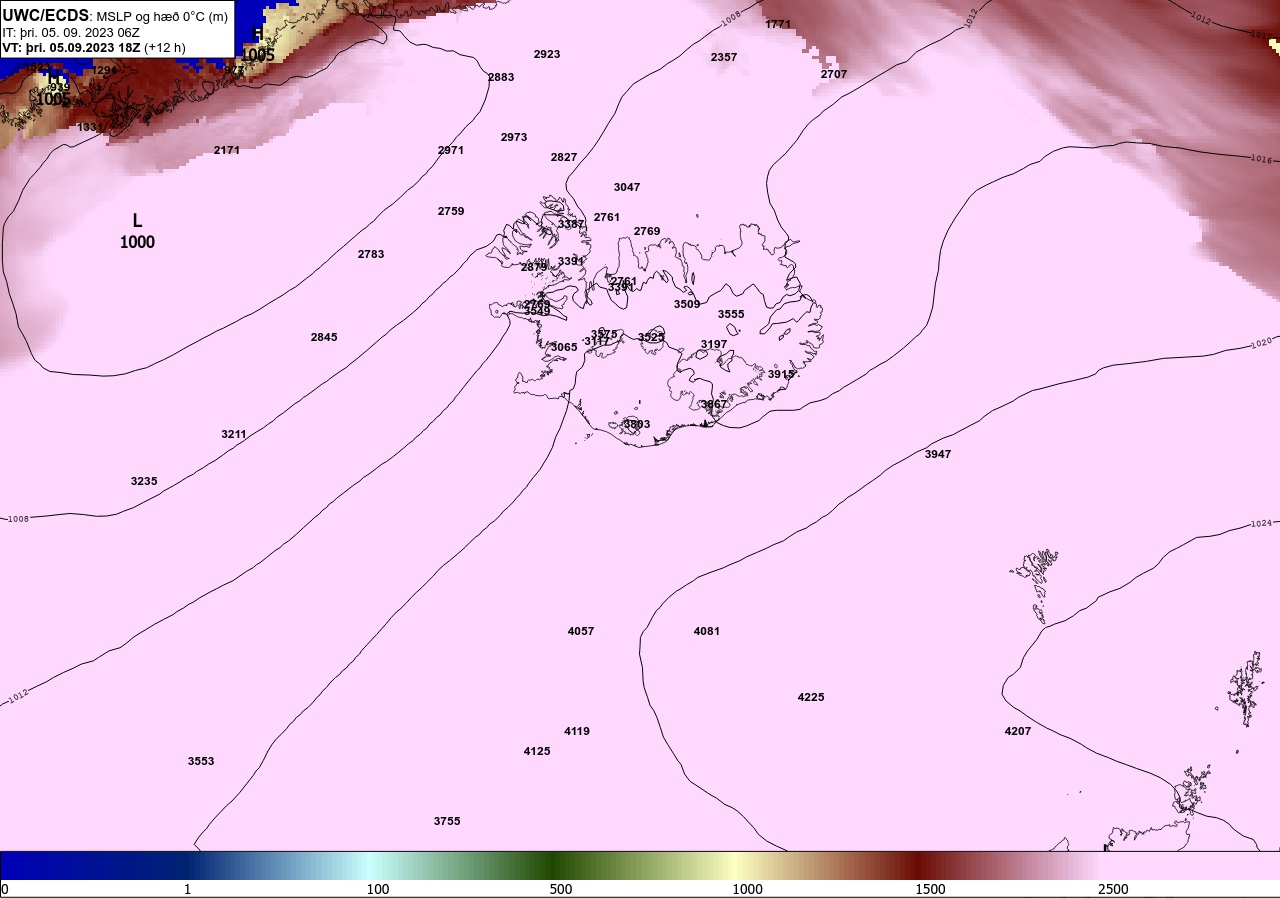
Task: Click the height value 3047
Action: [x=627, y=187]
